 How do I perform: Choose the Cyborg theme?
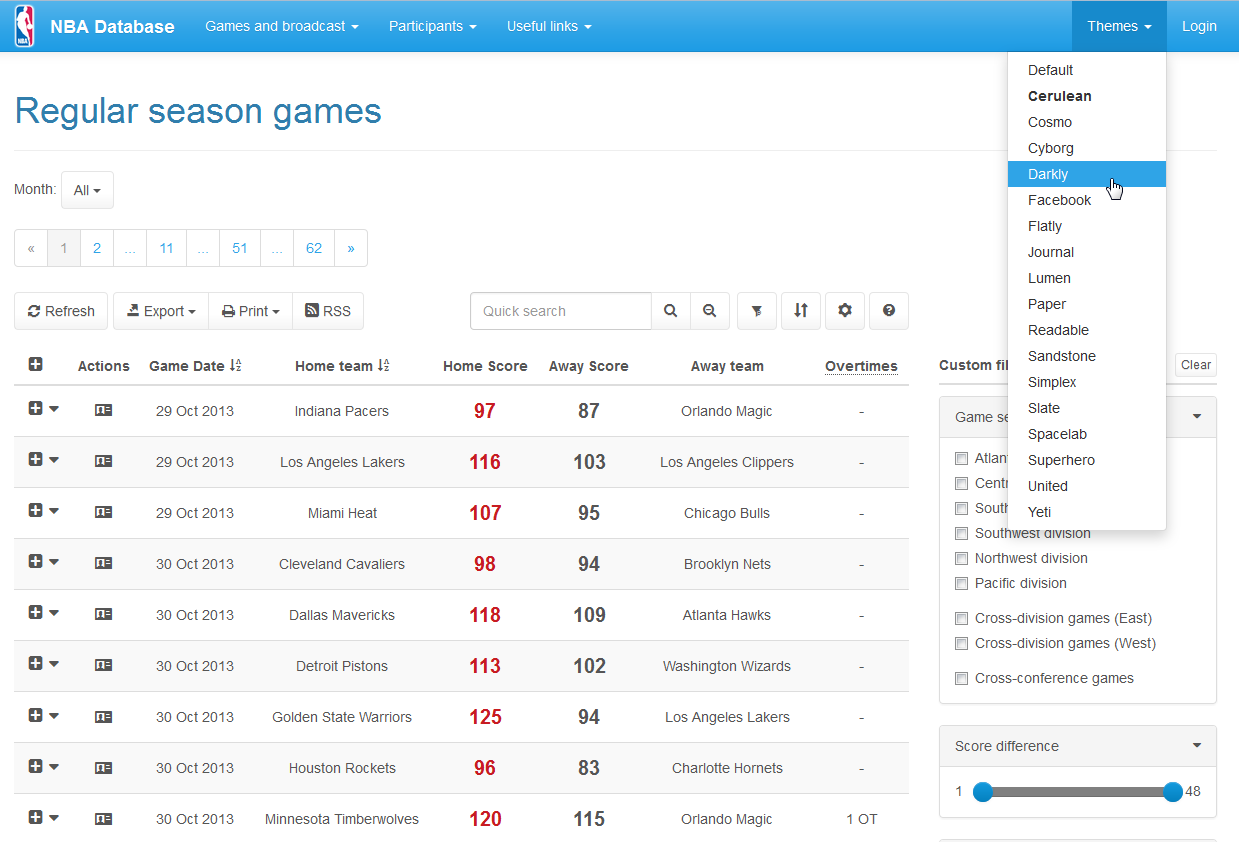click(x=1087, y=148)
